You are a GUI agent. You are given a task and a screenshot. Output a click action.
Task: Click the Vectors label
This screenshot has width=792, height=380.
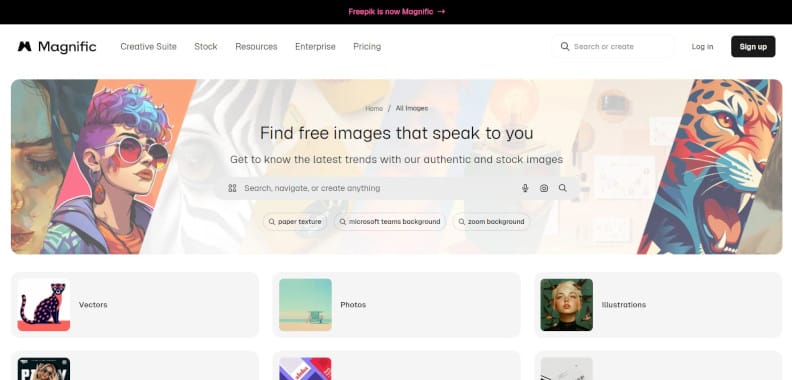point(93,305)
